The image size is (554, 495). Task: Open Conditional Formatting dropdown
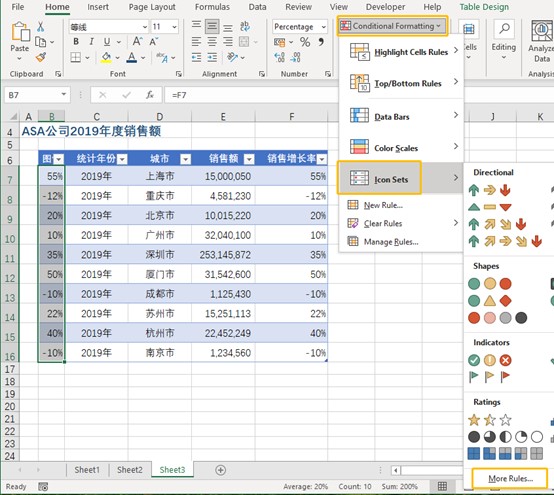(392, 26)
